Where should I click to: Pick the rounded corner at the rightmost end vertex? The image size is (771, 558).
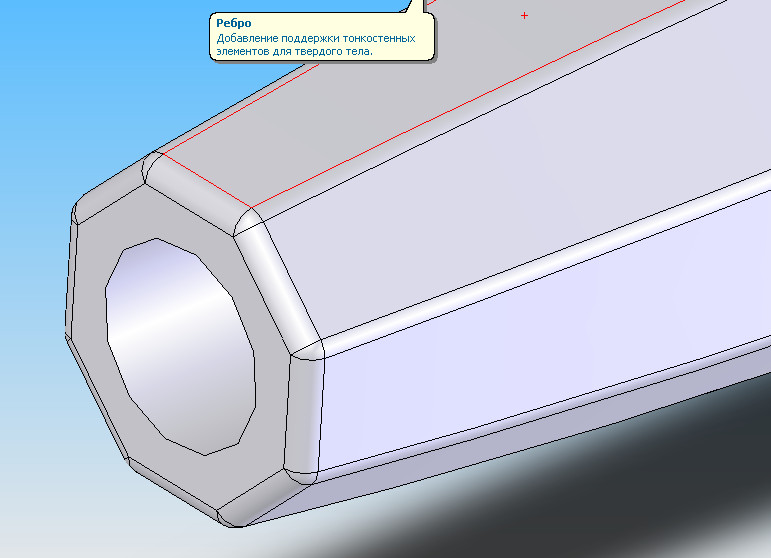tap(308, 350)
